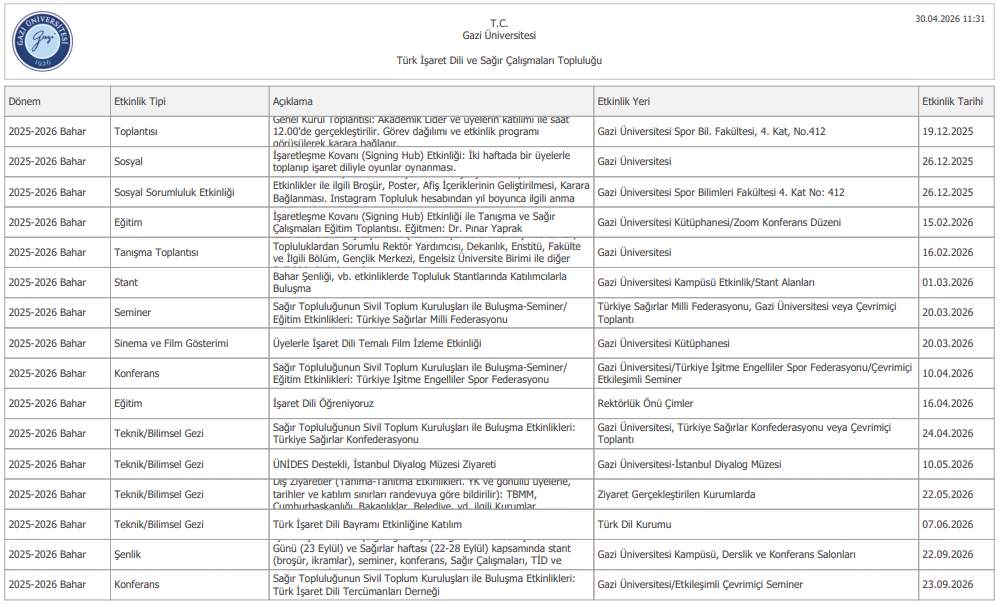Select 'ÜNİDES Destekli, İstanbul Diyalog Müzesi Ziyareti'

384,465
